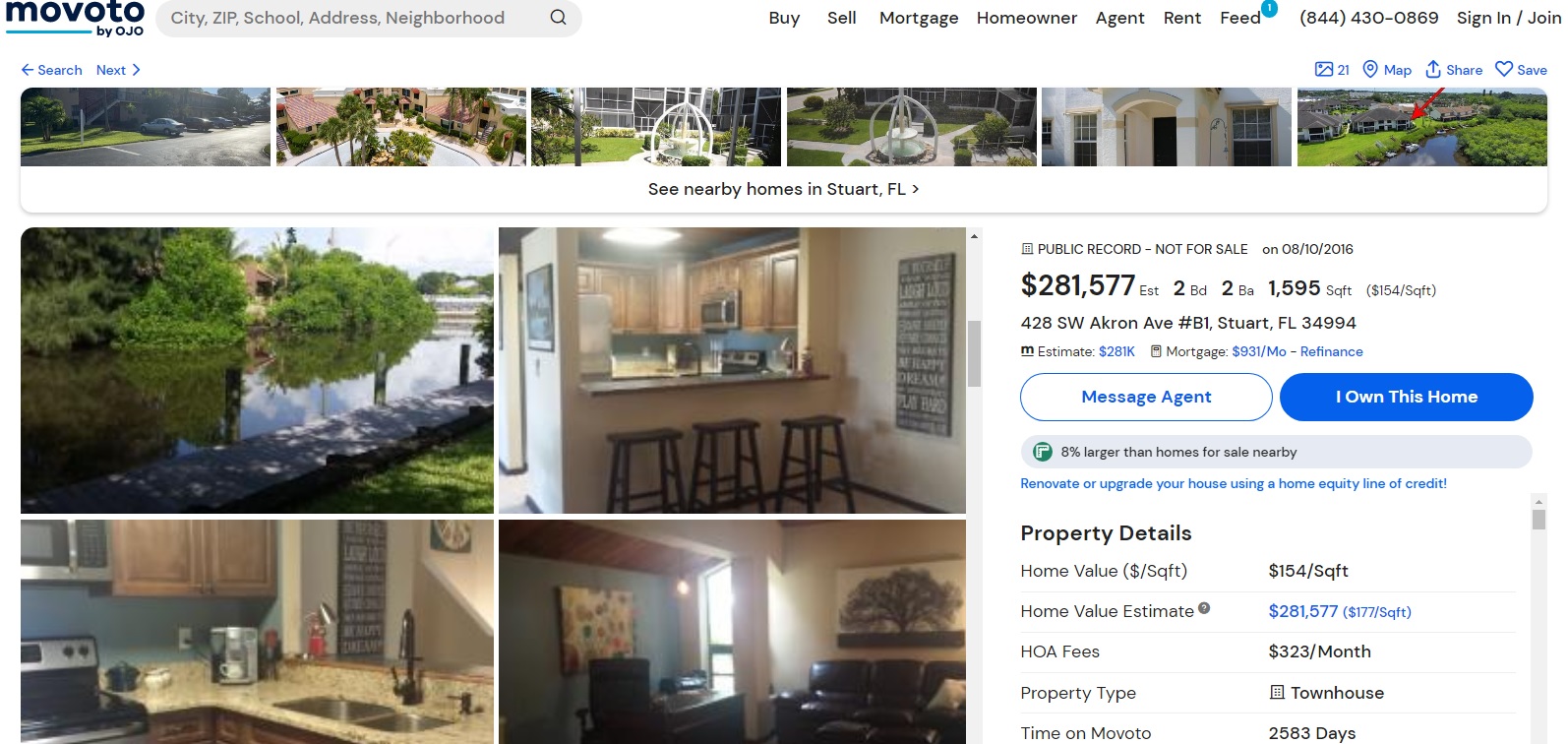Click the property details scrollbar thumb
1568x744 pixels.
pos(1538,519)
